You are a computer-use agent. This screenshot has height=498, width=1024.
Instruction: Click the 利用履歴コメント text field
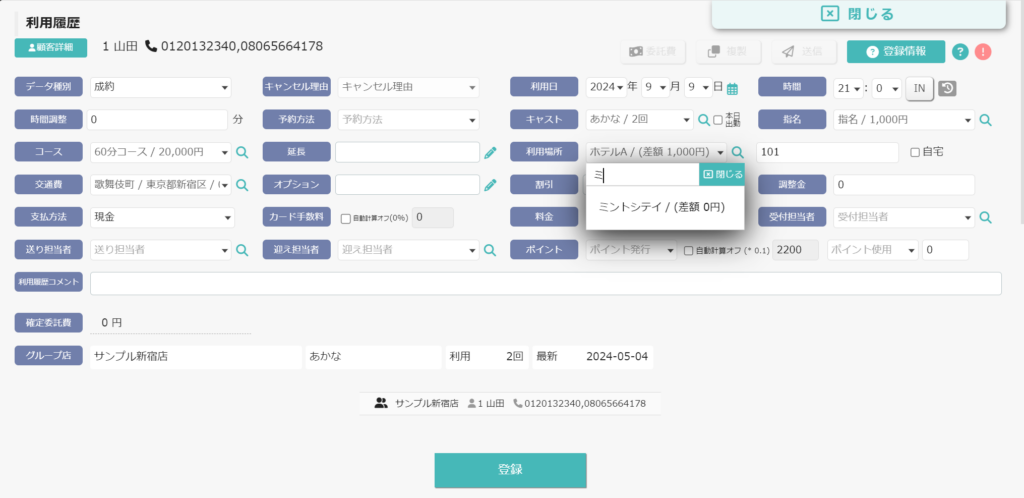click(545, 284)
